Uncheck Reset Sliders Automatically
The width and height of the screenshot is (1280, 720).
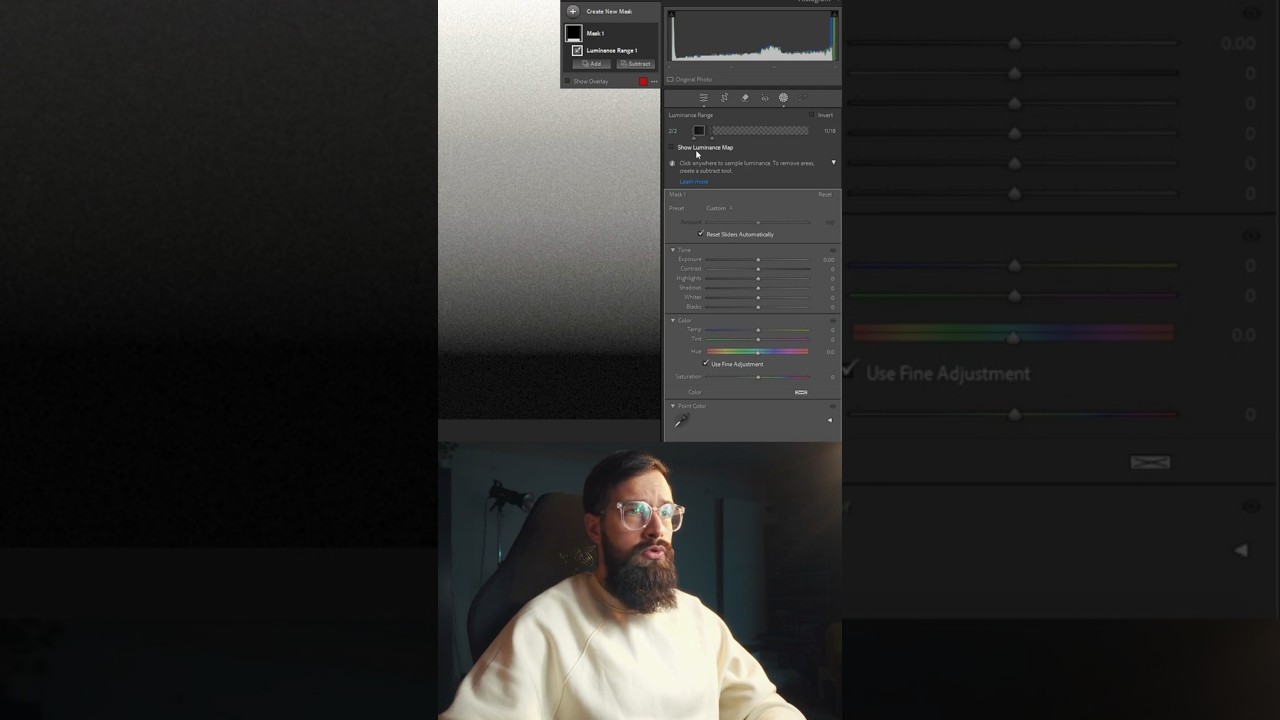click(x=701, y=234)
